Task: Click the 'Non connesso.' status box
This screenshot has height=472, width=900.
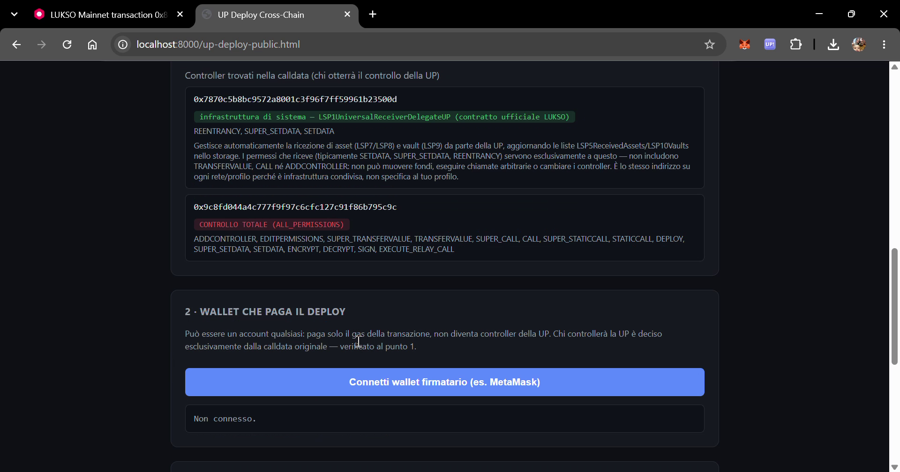Action: click(444, 419)
